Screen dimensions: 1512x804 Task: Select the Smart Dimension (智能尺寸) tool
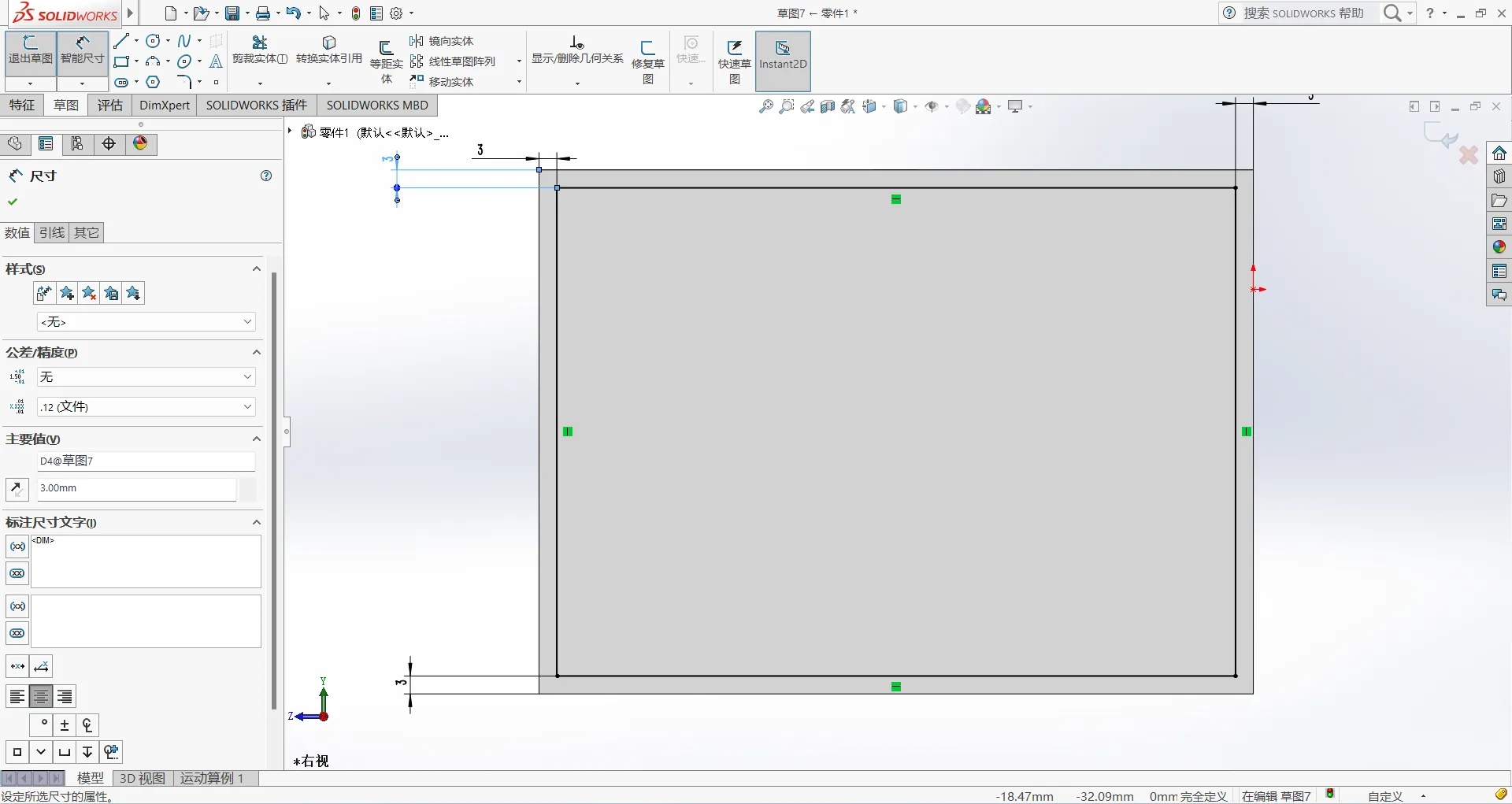pyautogui.click(x=83, y=50)
